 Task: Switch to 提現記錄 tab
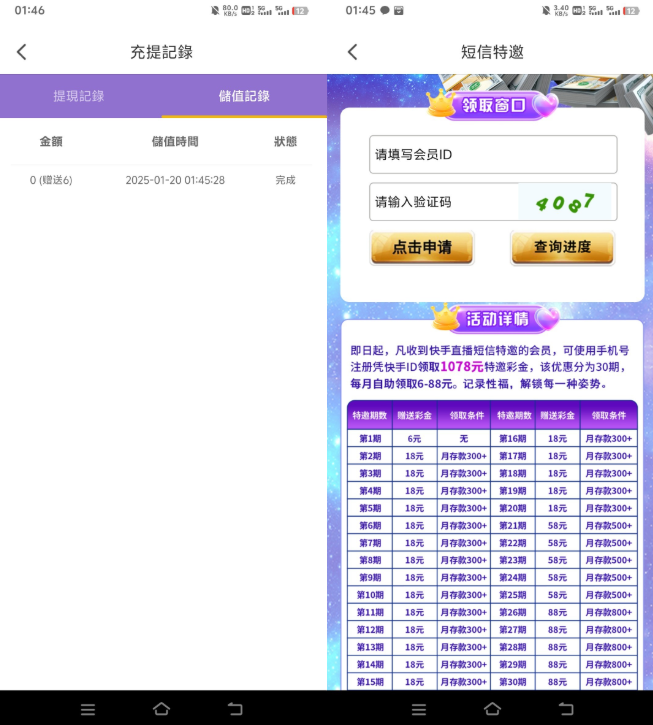coord(79,96)
